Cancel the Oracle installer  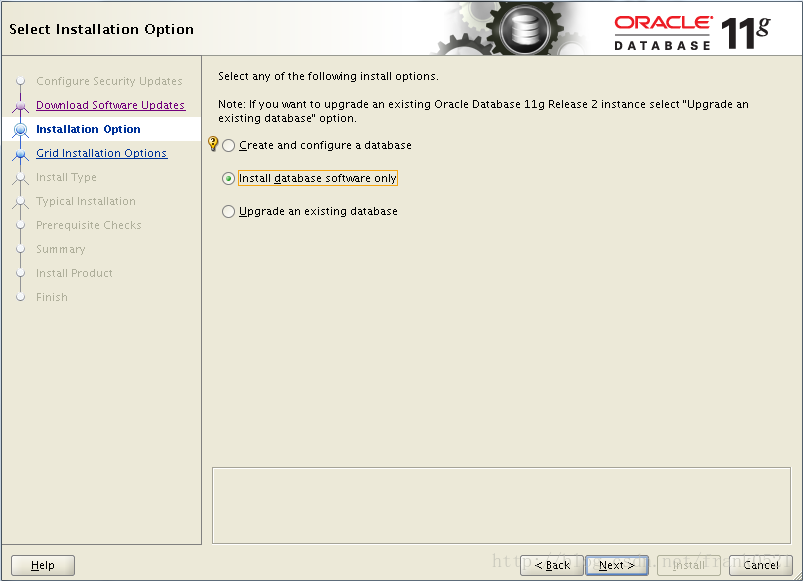pos(760,565)
